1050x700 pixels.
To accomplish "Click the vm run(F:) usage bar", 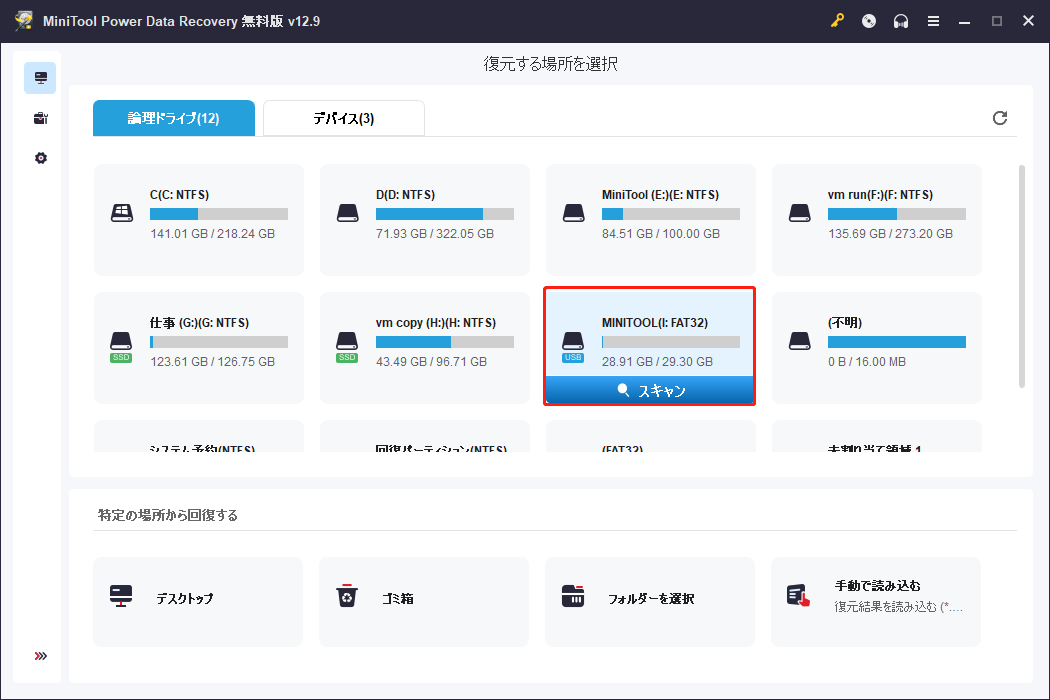I will 897,214.
